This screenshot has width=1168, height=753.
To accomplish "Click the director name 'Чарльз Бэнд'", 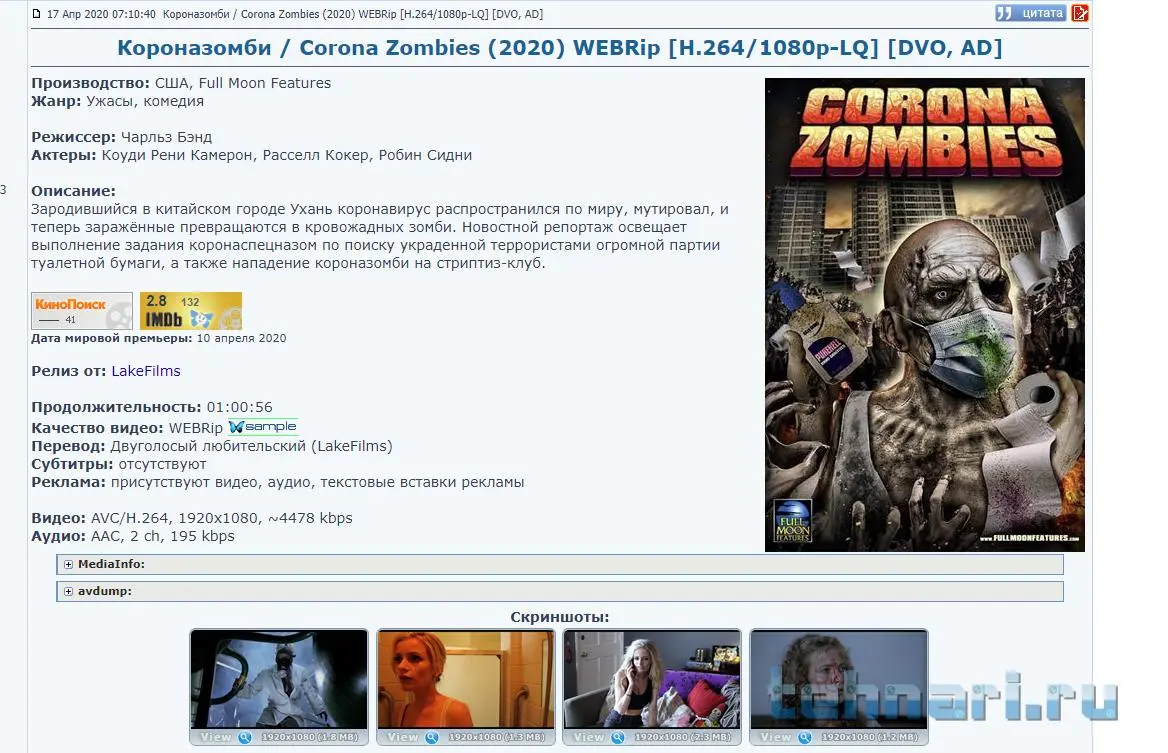I will click(x=166, y=137).
